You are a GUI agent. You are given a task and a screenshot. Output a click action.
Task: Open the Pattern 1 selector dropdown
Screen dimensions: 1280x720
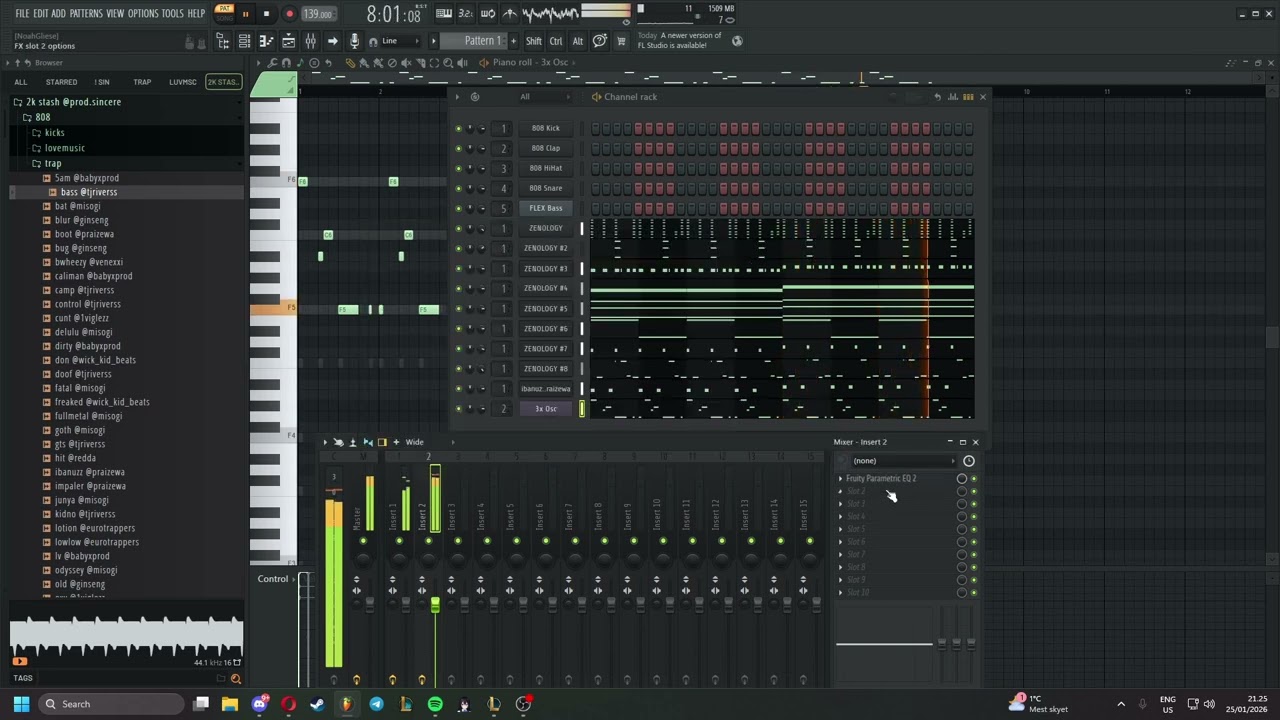pyautogui.click(x=482, y=41)
